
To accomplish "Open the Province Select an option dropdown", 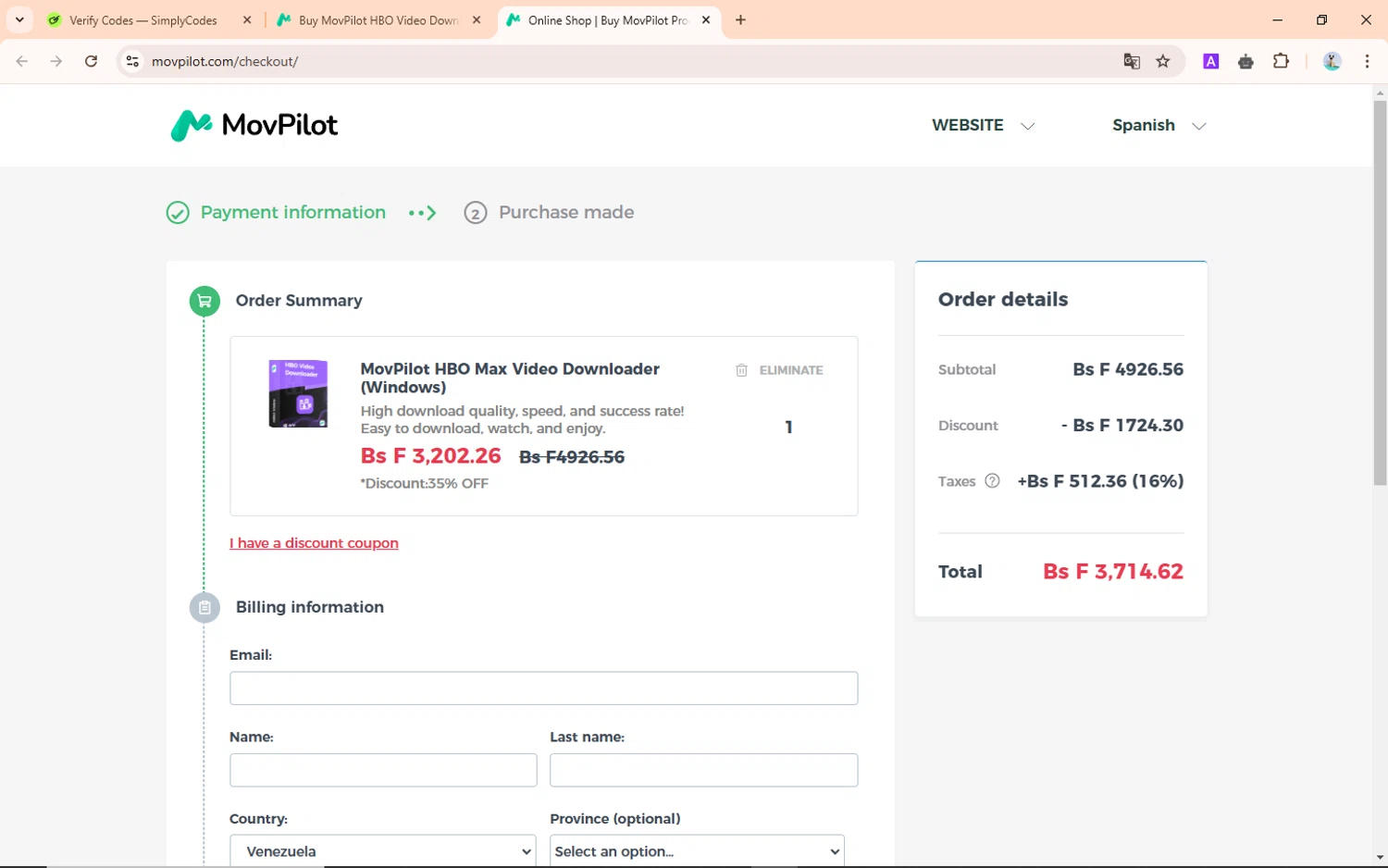I will coord(697,851).
